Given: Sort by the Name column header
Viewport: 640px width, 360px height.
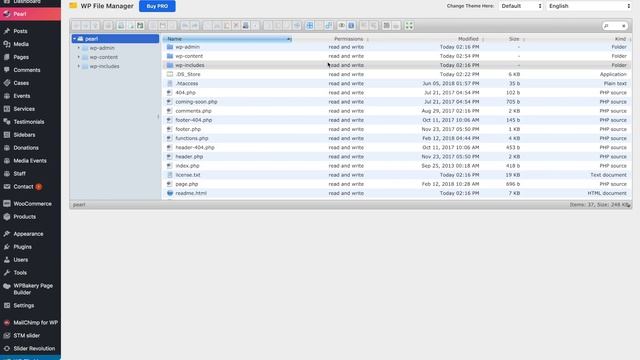Looking at the screenshot, I should (227, 39).
